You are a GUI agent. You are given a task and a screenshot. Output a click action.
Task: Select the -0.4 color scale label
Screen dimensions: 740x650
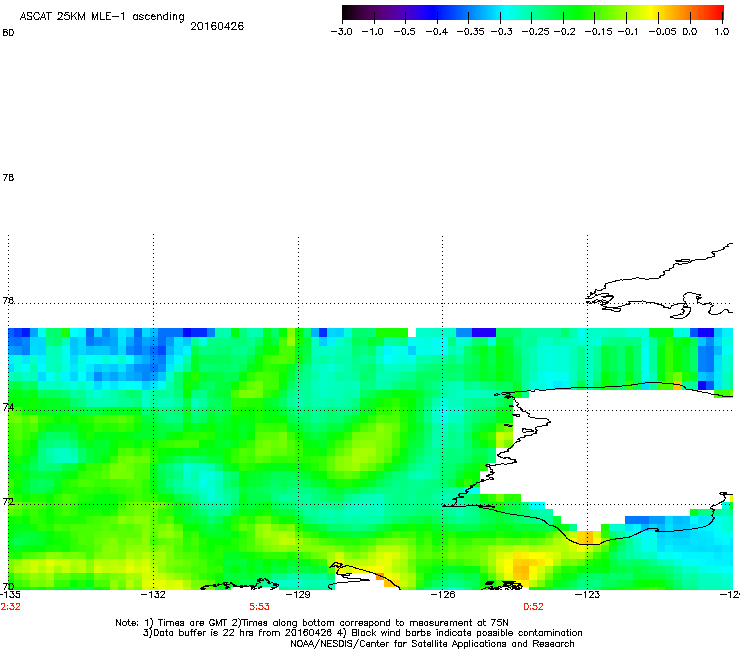pyautogui.click(x=437, y=32)
